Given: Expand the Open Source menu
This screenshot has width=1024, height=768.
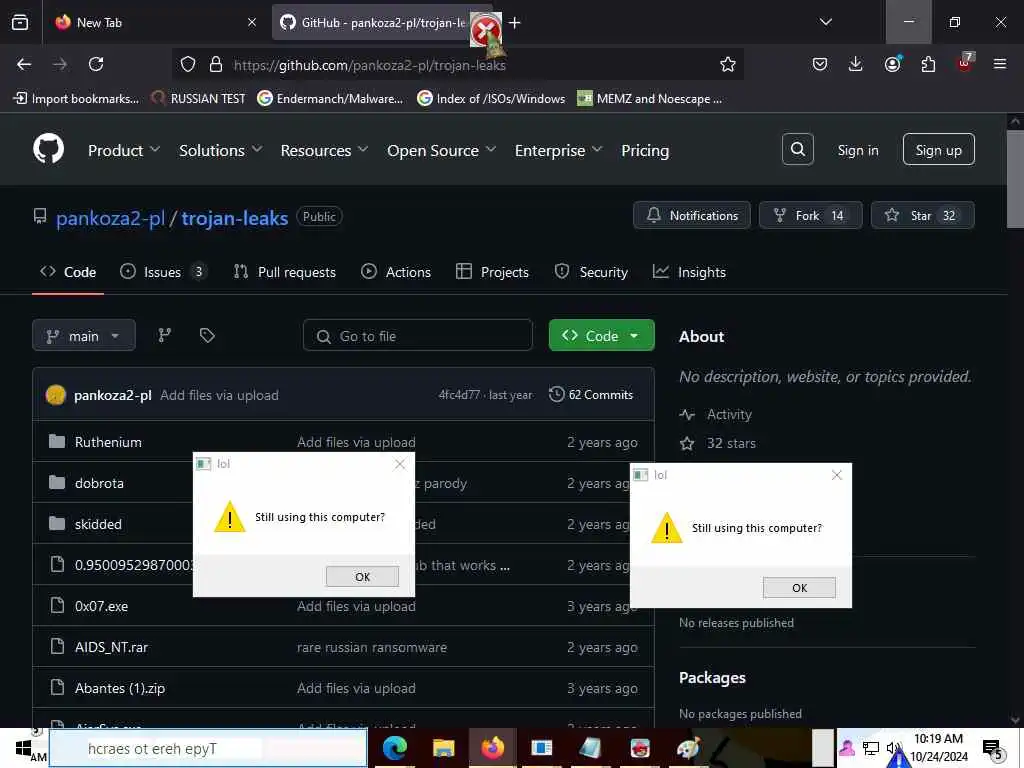Looking at the screenshot, I should [441, 150].
